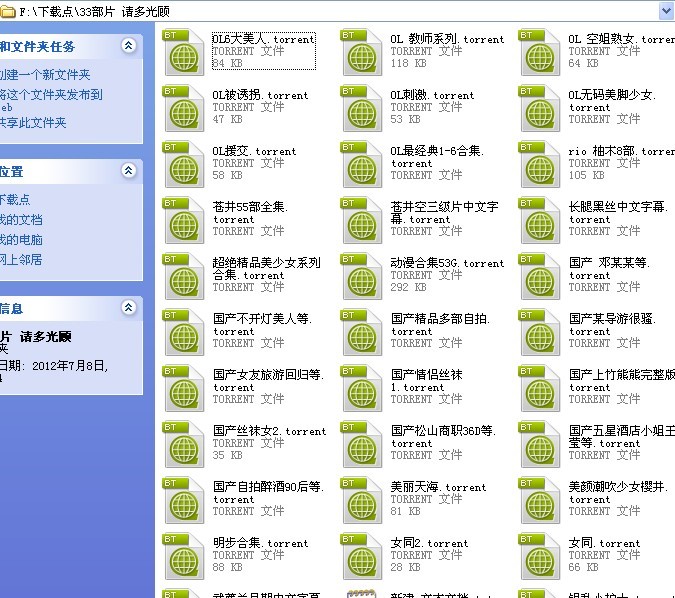Viewport: 675px width, 598px height.
Task: Select the 国产情侣丝袜1.torrent icon
Action: click(362, 388)
